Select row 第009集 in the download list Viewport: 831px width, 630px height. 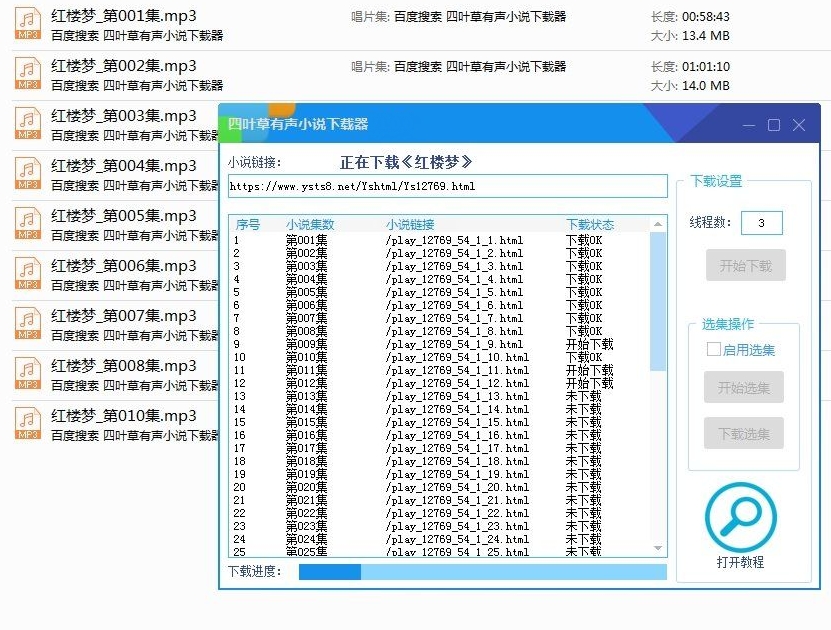pos(439,344)
